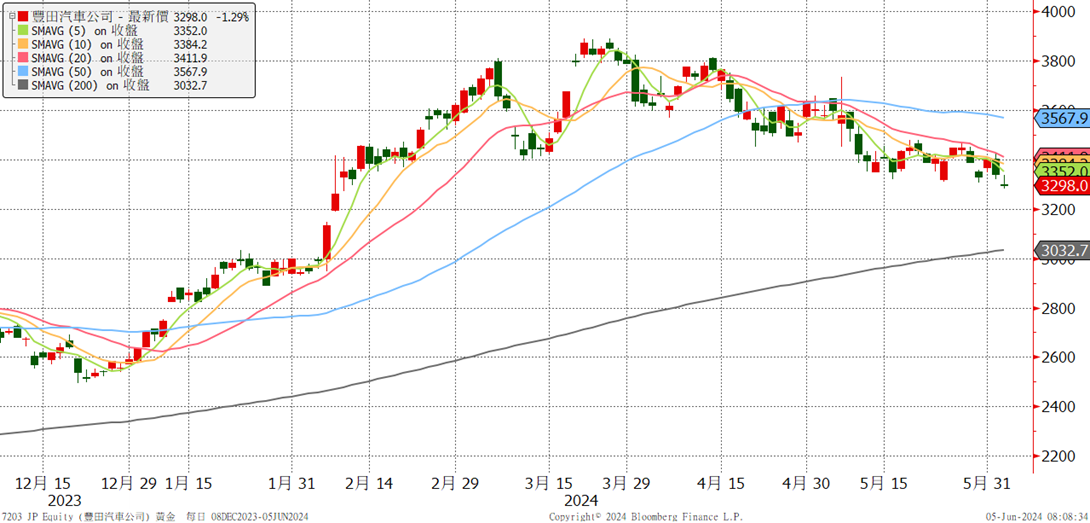Viewport: 1090px width, 523px height.
Task: Click the red 3298.0 tag on price axis
Action: [1062, 185]
